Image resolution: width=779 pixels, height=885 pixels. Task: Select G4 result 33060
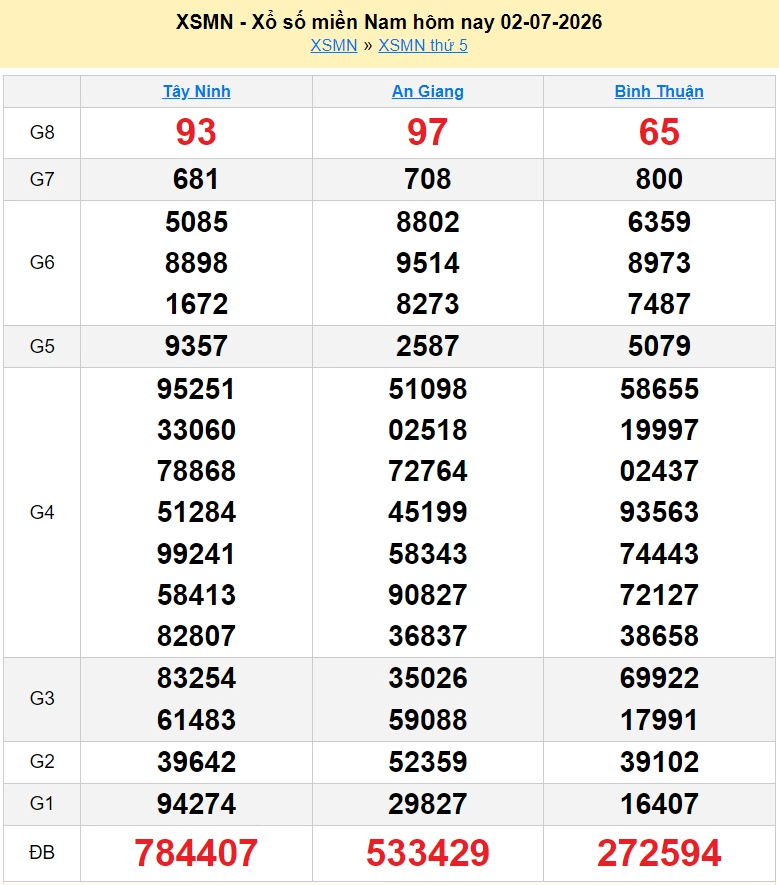[x=196, y=430]
